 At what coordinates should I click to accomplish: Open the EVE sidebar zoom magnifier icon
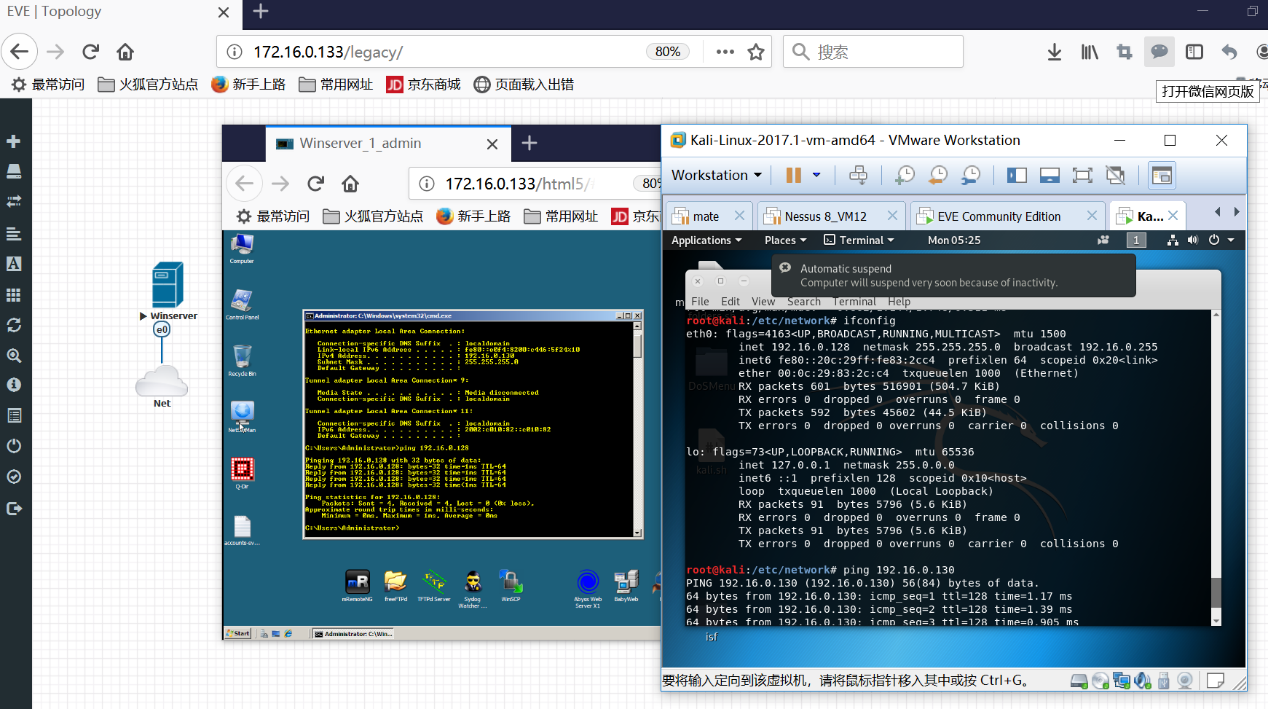(x=14, y=355)
